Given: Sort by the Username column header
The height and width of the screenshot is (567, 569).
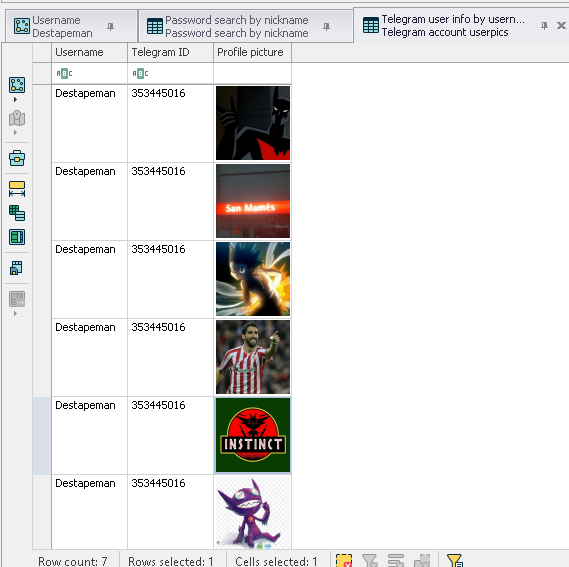Looking at the screenshot, I should 89,52.
